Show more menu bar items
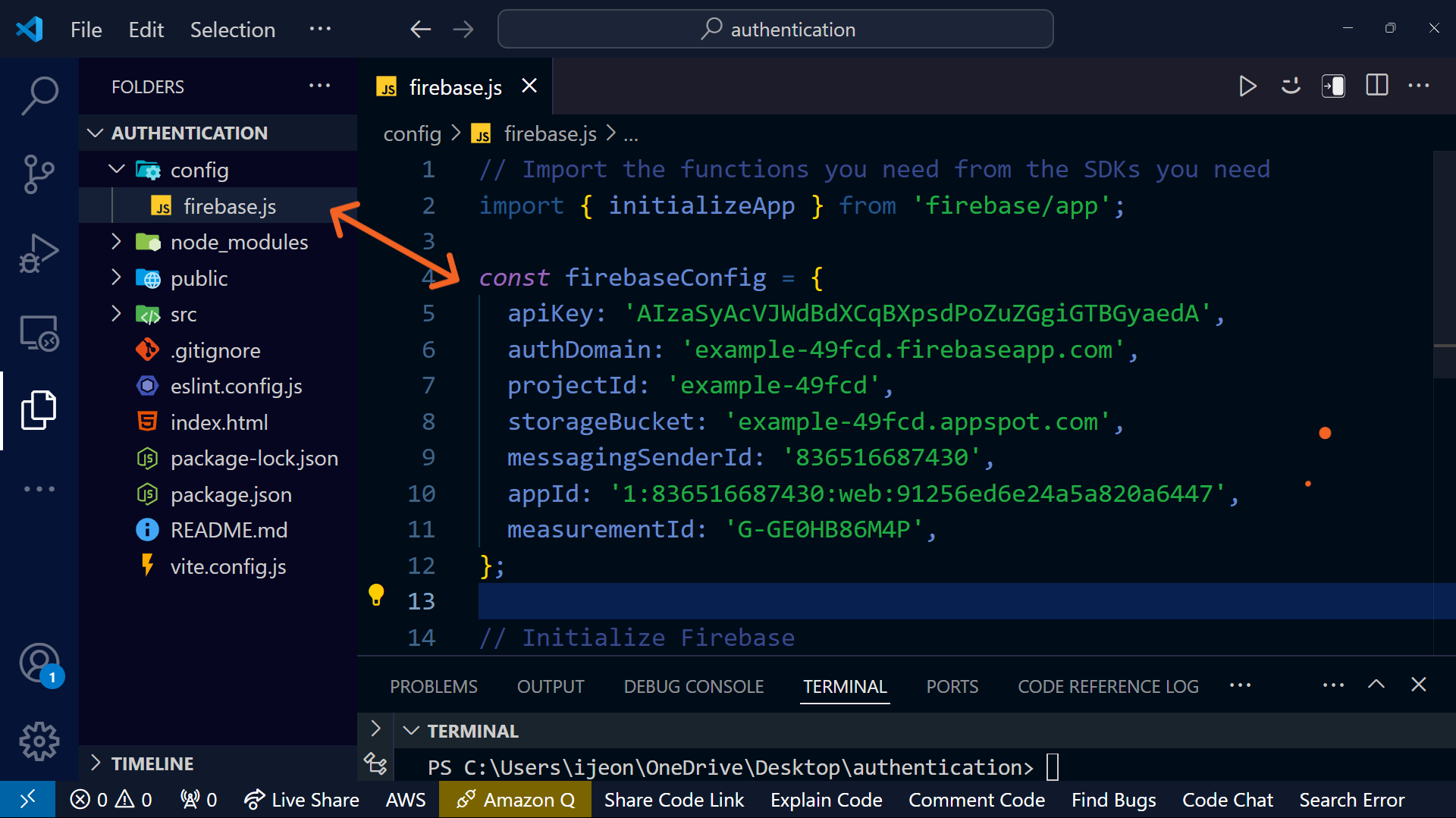The image size is (1456, 818). click(320, 29)
